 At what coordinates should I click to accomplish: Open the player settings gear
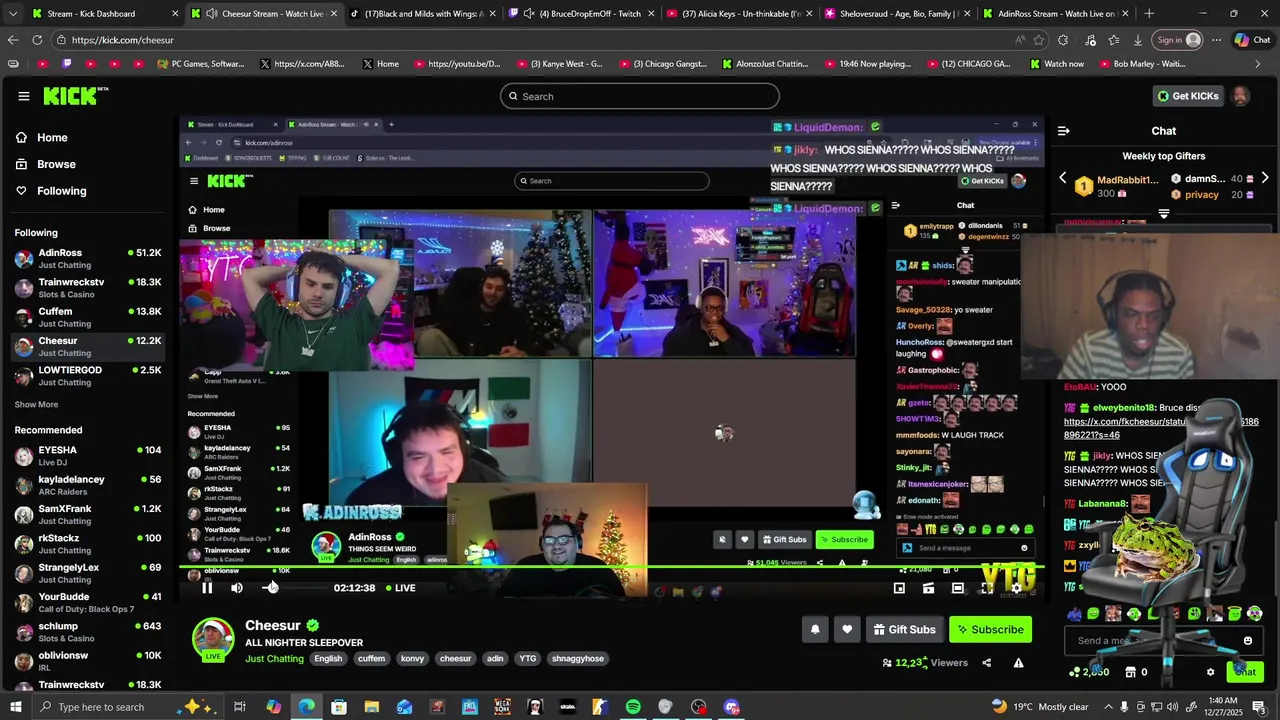(x=1017, y=588)
